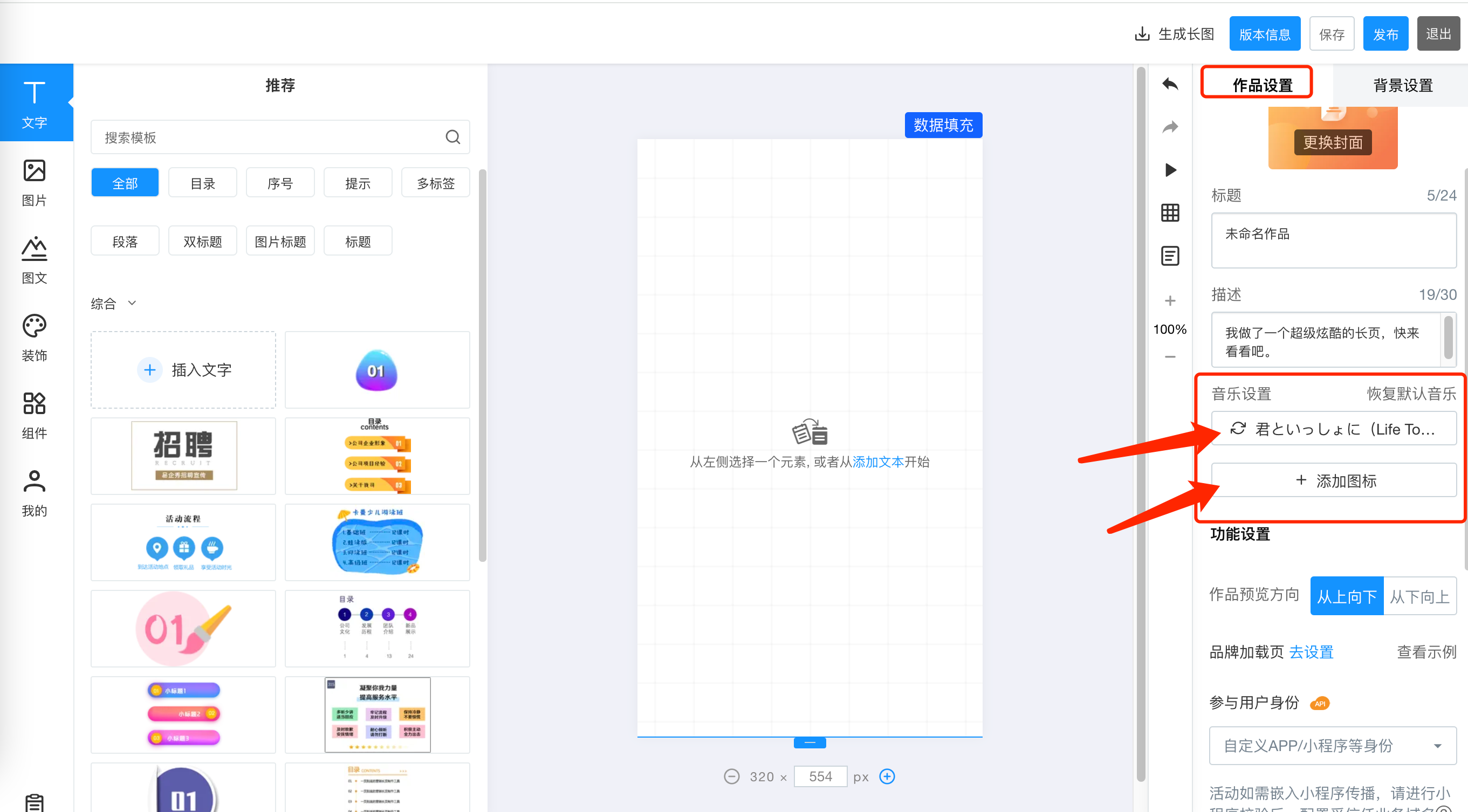Select the 全部 filter tag
1468x812 pixels.
coord(125,183)
